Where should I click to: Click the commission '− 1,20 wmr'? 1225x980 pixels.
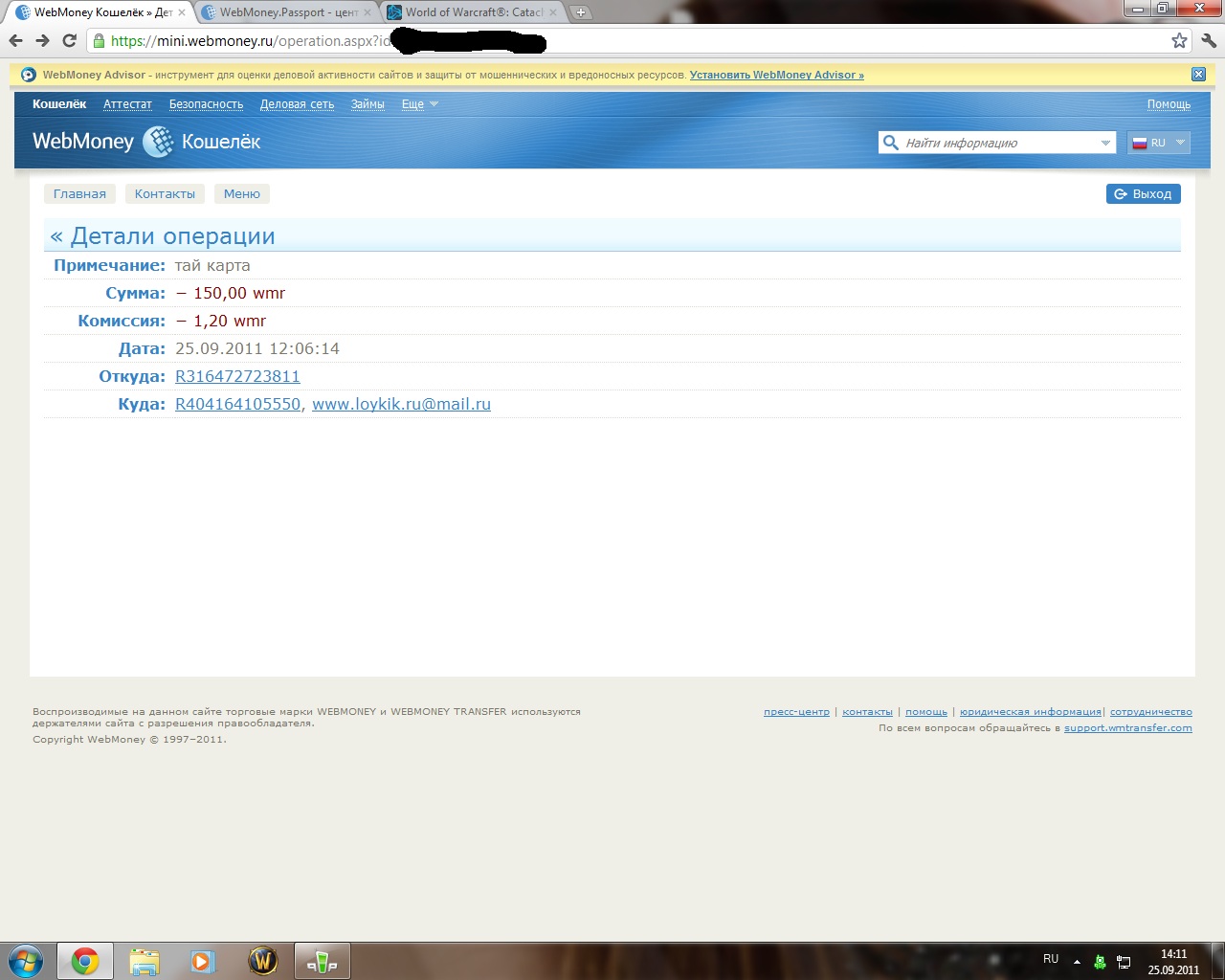(220, 321)
